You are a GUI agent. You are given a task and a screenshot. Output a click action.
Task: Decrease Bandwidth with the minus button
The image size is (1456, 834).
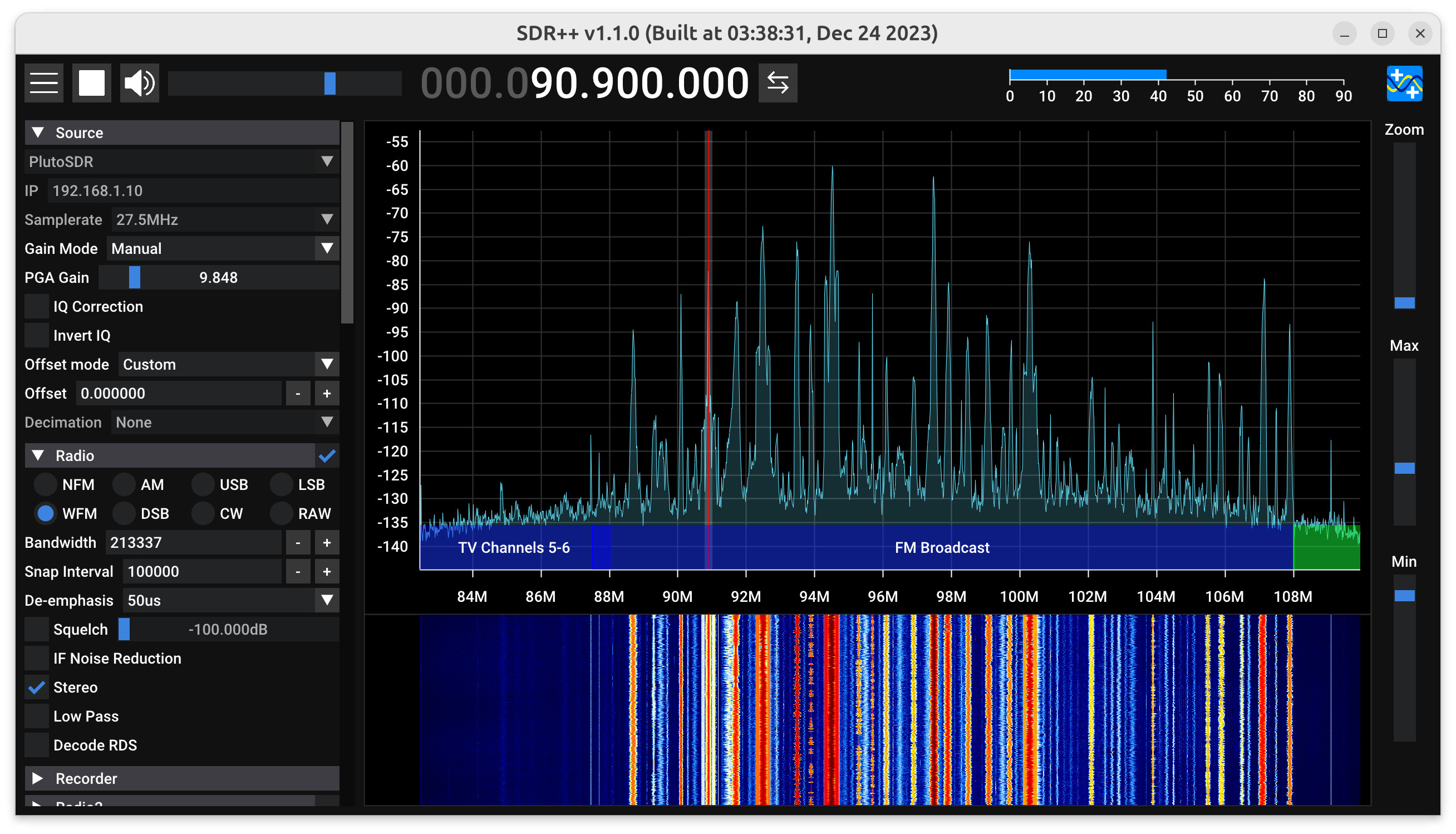(298, 542)
